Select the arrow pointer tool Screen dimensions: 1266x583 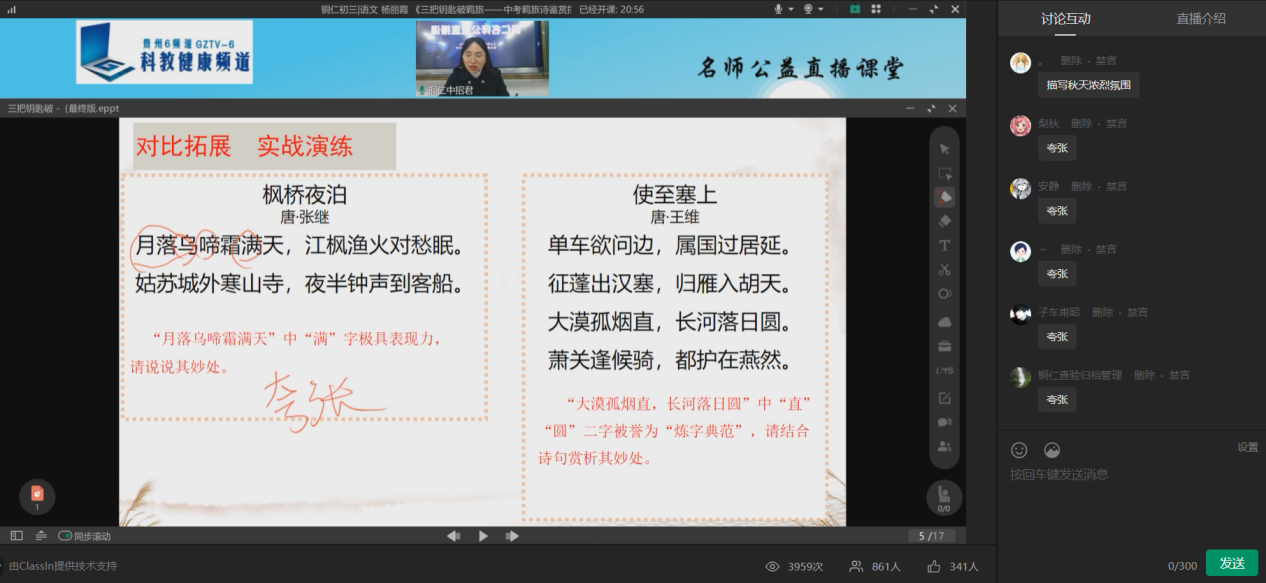pos(945,149)
